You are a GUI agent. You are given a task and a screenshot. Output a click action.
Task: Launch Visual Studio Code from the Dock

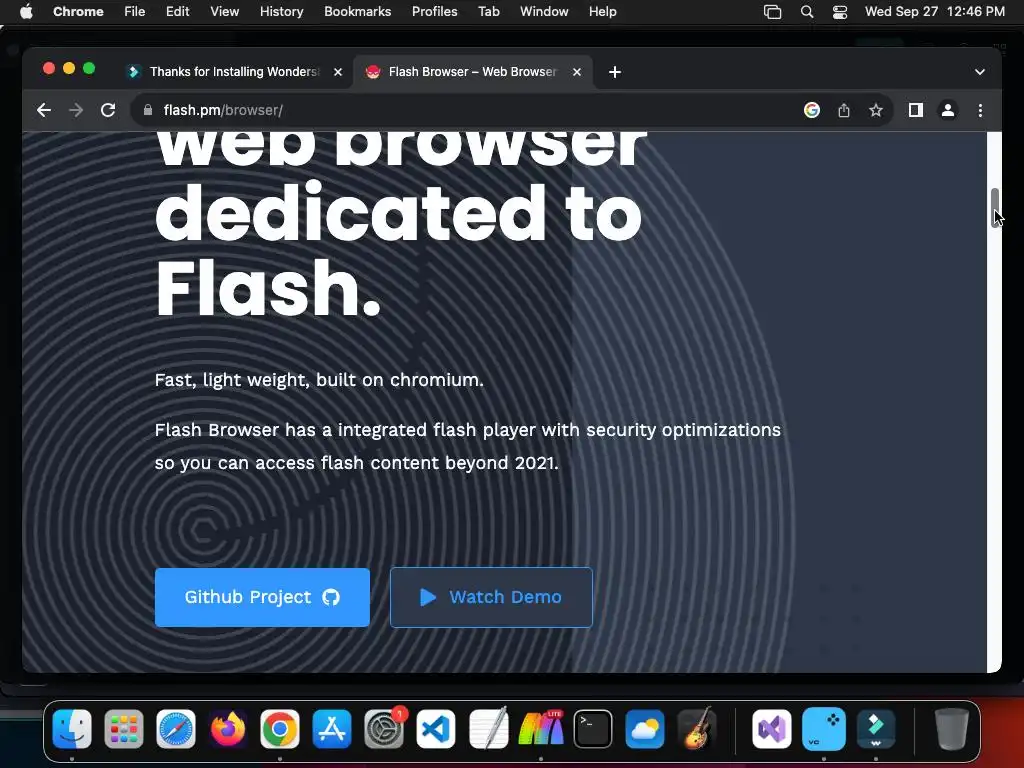pos(436,728)
